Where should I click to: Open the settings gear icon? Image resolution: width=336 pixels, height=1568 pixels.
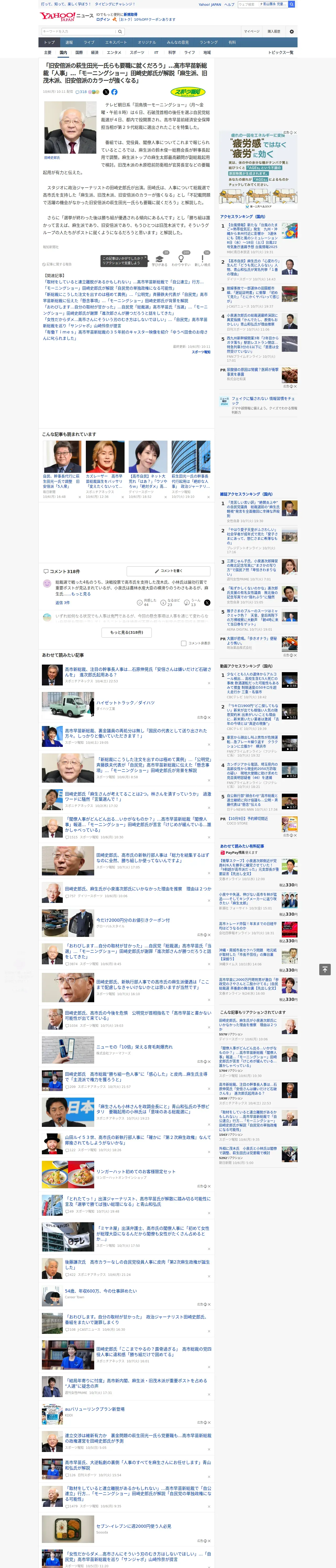click(292, 32)
